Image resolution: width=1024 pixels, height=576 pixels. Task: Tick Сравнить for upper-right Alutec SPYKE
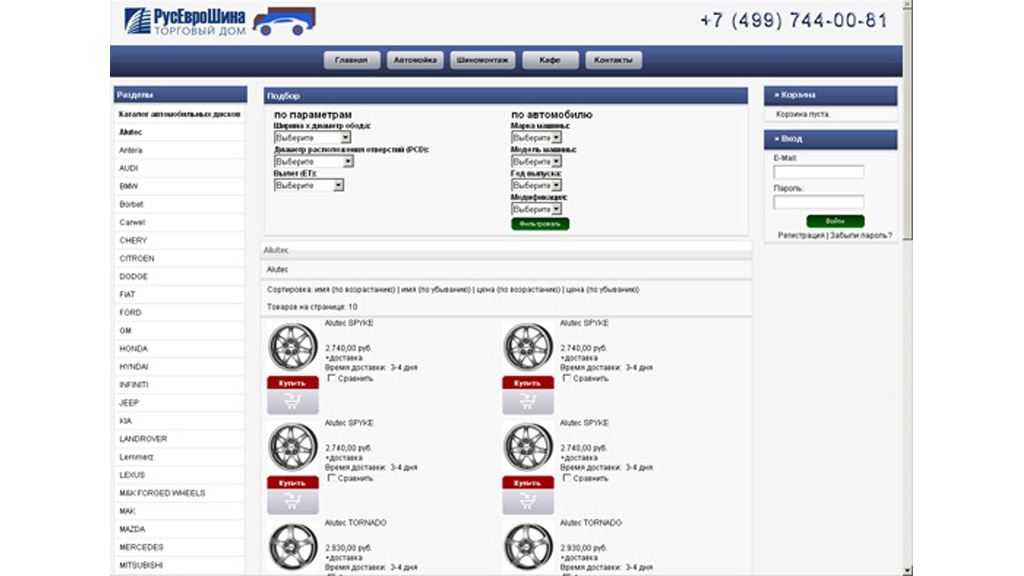[566, 378]
